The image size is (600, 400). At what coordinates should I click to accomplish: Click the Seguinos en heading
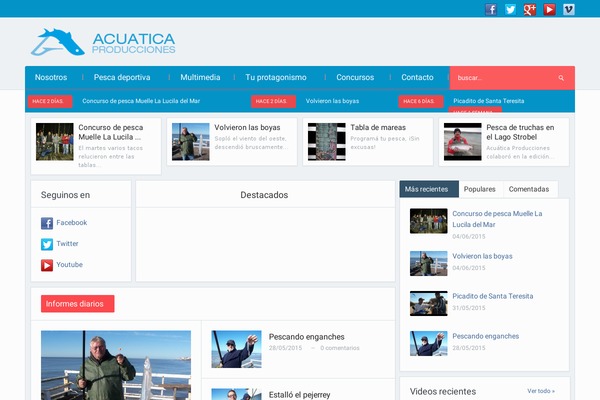[x=65, y=195]
